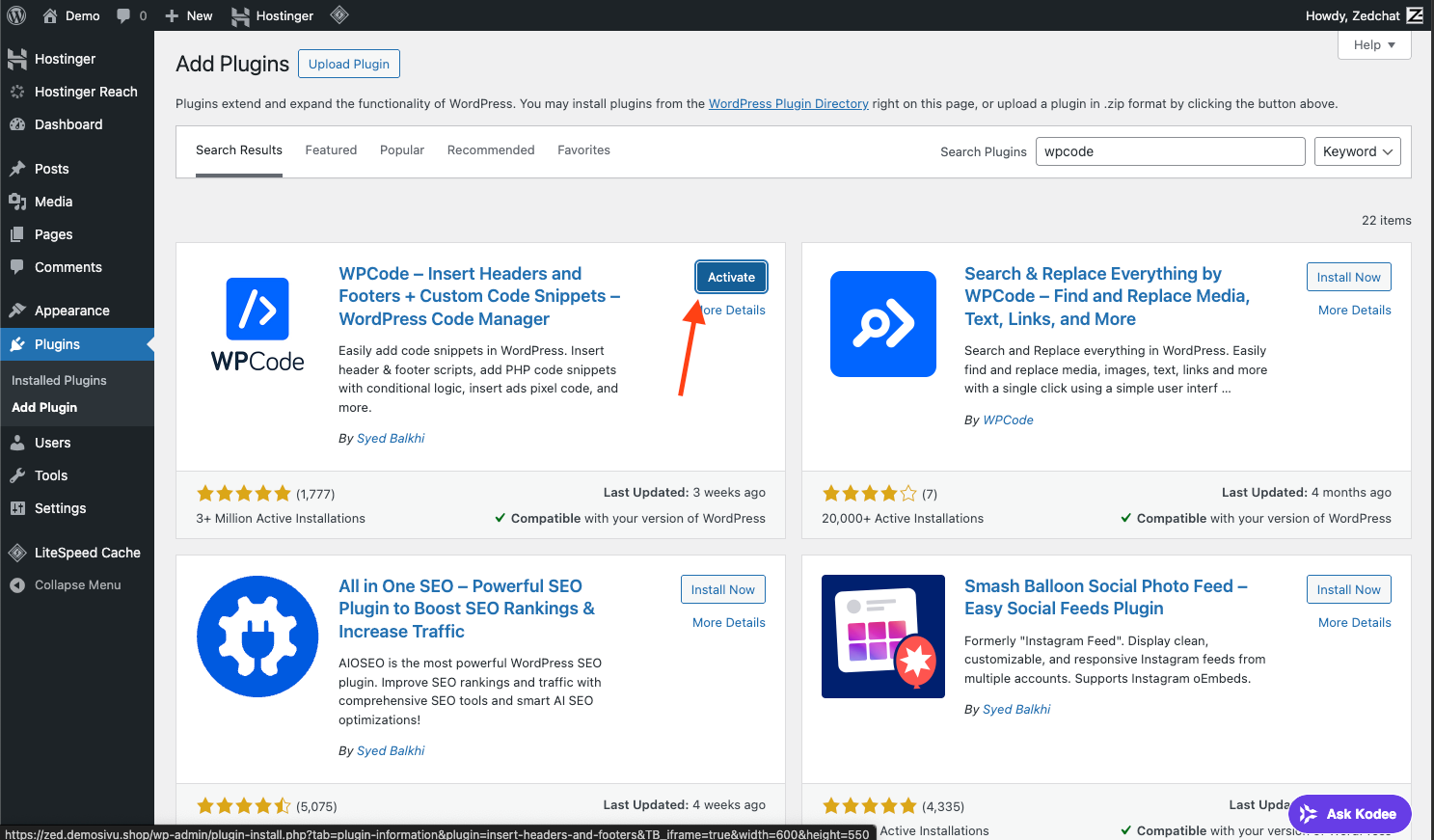
Task: Click the Search & Replace Everything plugin icon
Action: coord(882,324)
